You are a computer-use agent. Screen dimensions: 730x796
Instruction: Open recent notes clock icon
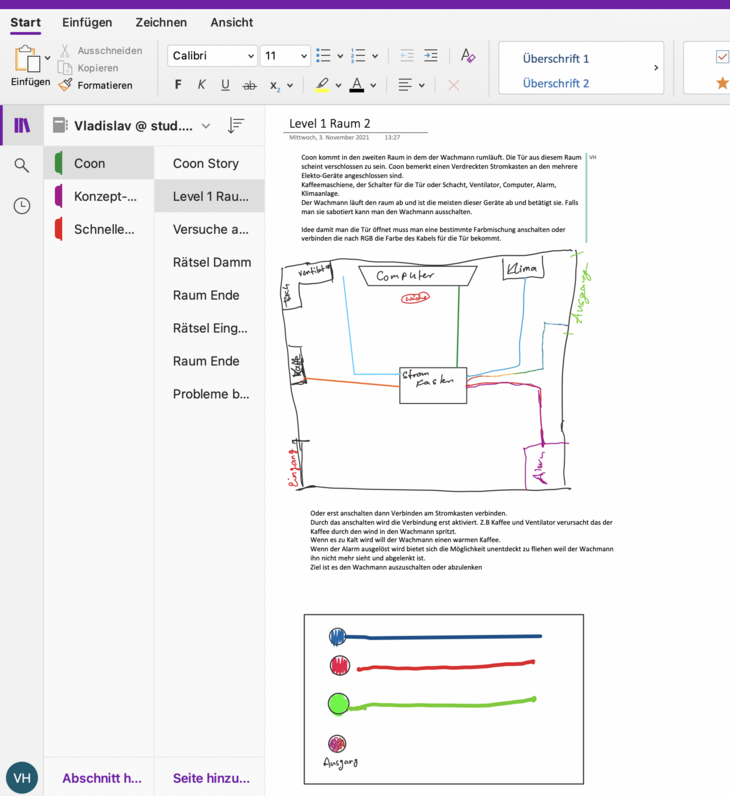pyautogui.click(x=21, y=206)
